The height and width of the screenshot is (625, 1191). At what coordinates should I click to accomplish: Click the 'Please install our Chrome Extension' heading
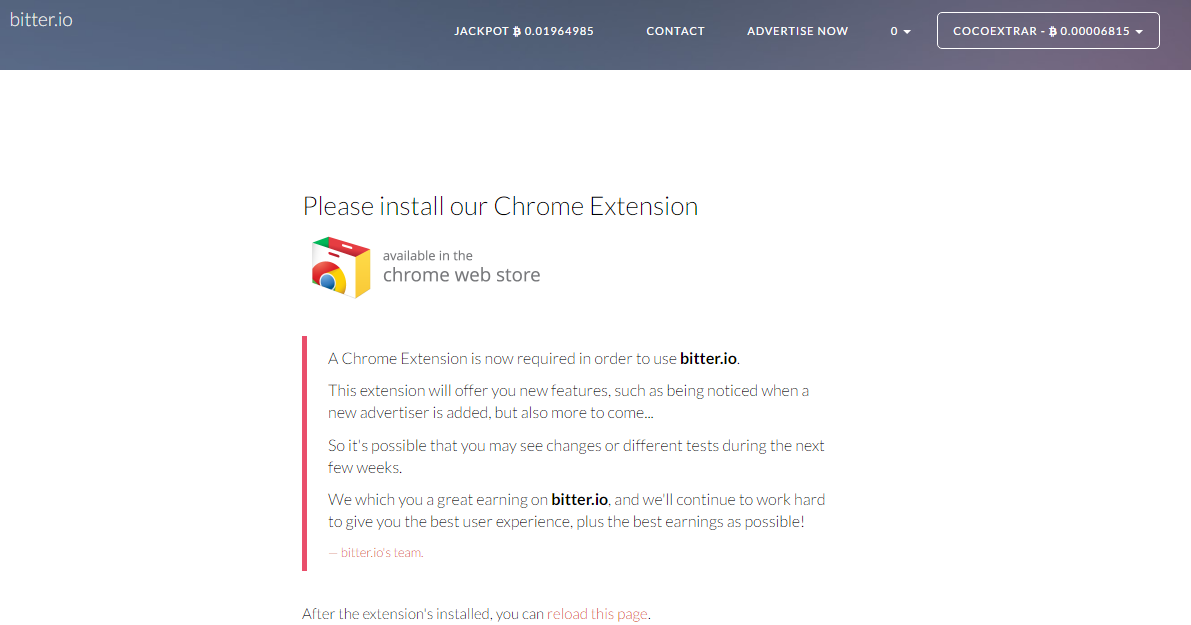(500, 207)
